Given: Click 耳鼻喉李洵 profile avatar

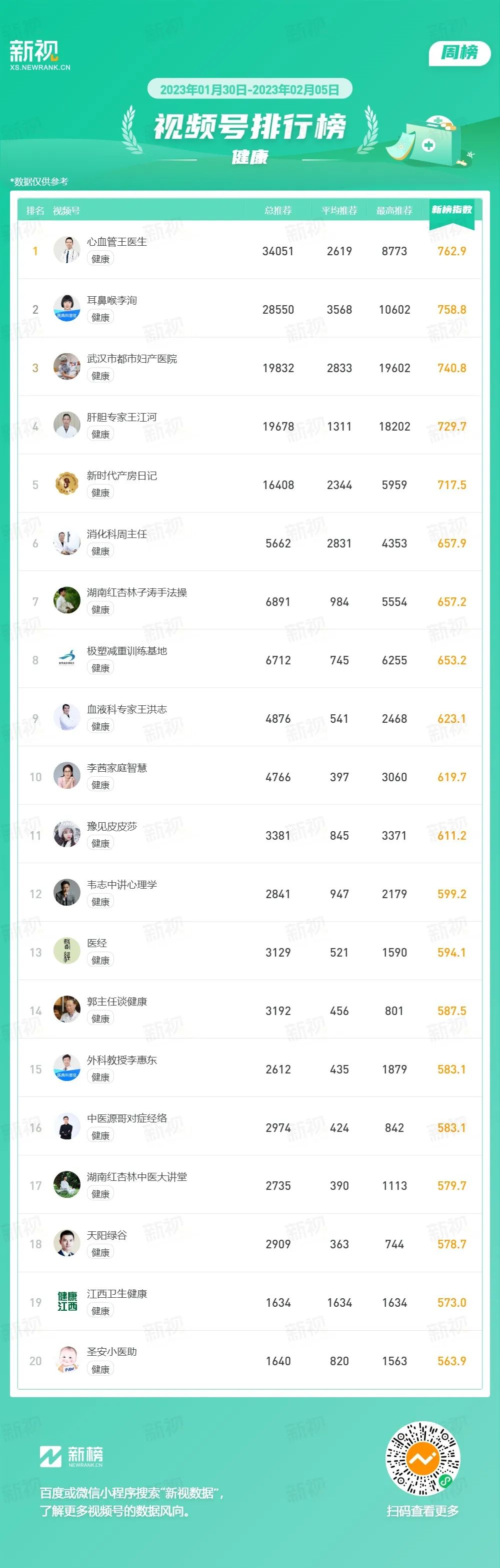Looking at the screenshot, I should click(x=67, y=309).
